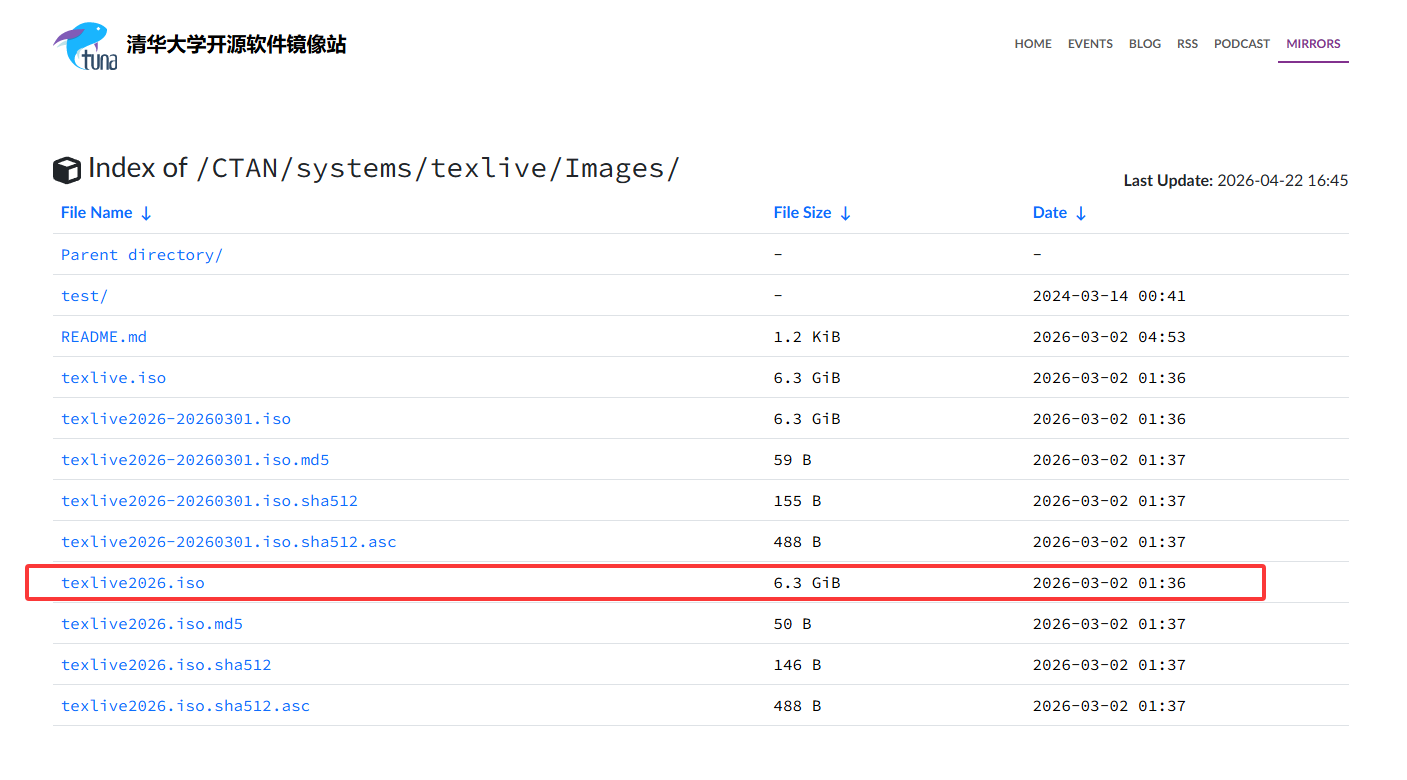The width and height of the screenshot is (1407, 780).
Task: Open the BLOG nav item
Action: (x=1145, y=44)
